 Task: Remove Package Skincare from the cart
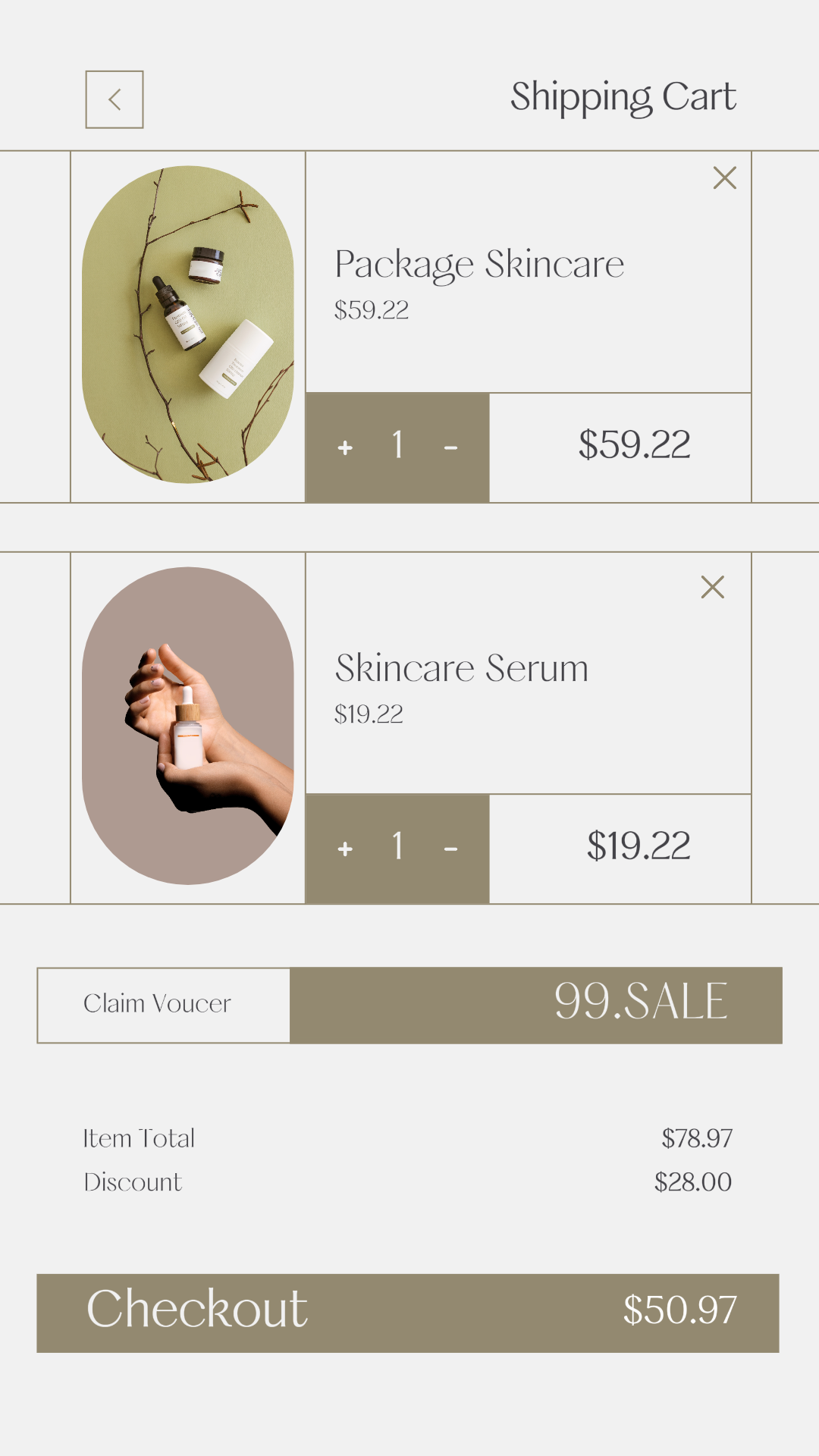(x=725, y=178)
